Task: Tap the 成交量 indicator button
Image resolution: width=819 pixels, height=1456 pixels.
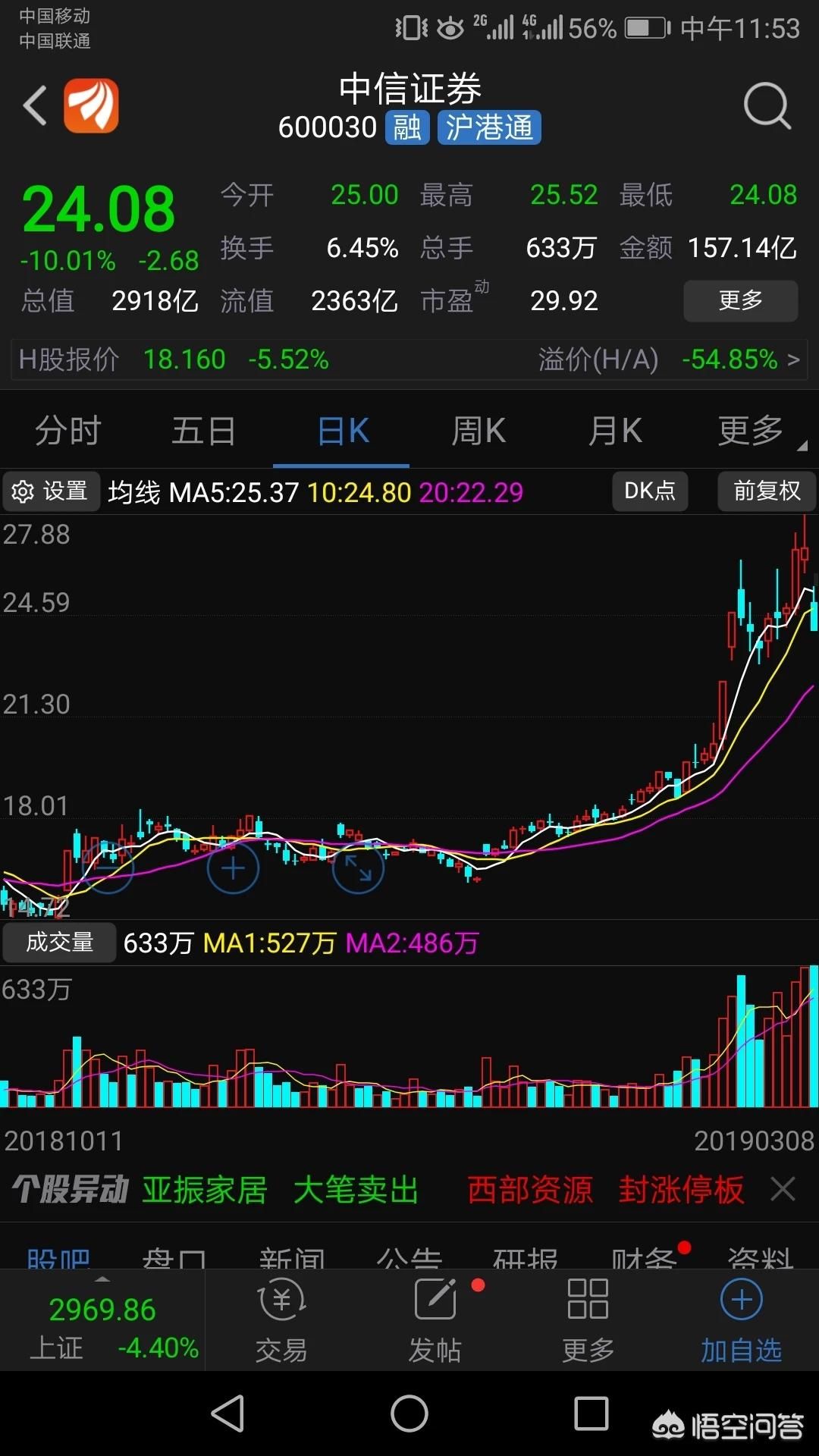Action: [x=59, y=943]
